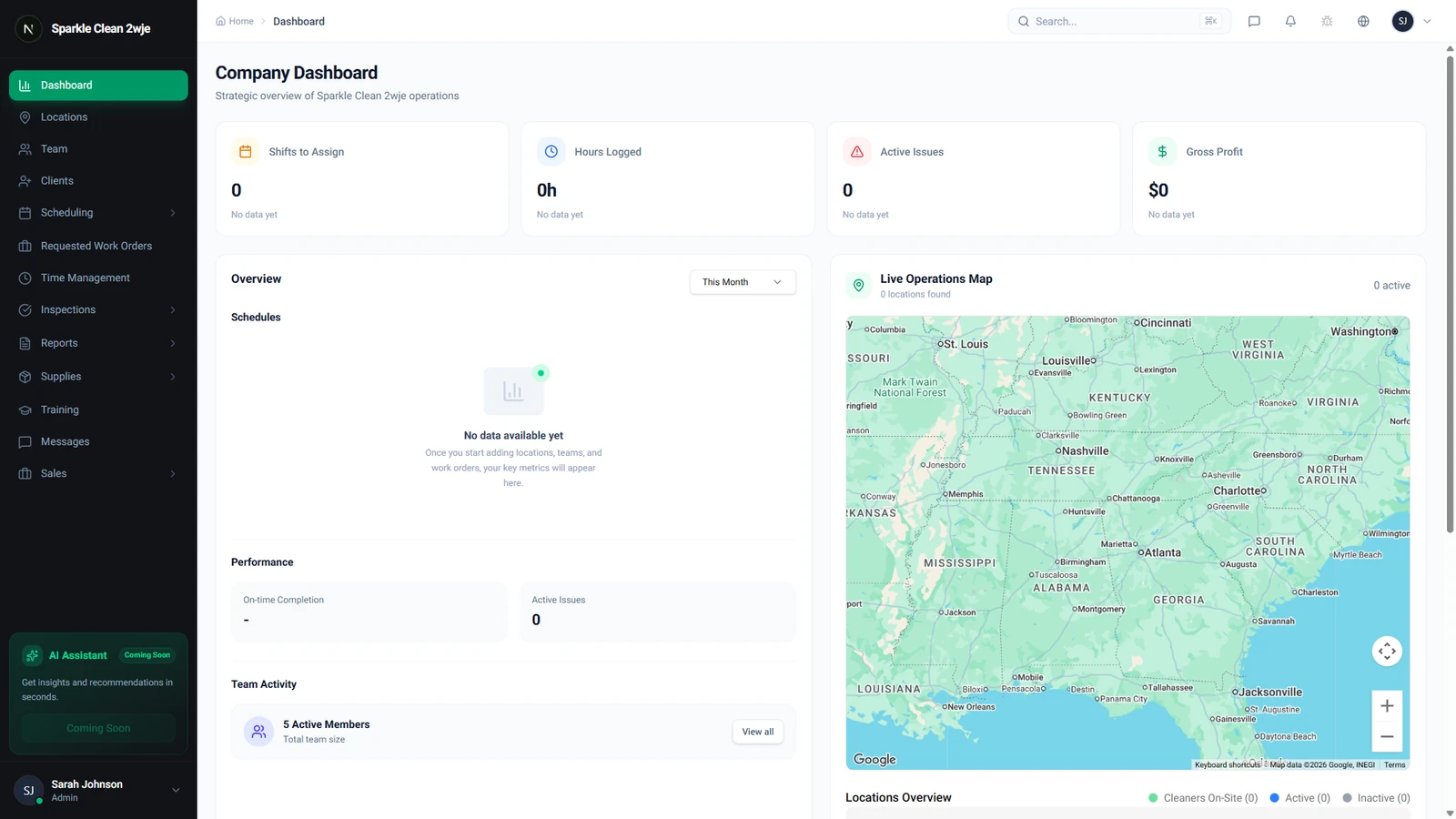1456x819 pixels.
Task: Click the Messages chat icon in sidebar
Action: pyautogui.click(x=25, y=442)
